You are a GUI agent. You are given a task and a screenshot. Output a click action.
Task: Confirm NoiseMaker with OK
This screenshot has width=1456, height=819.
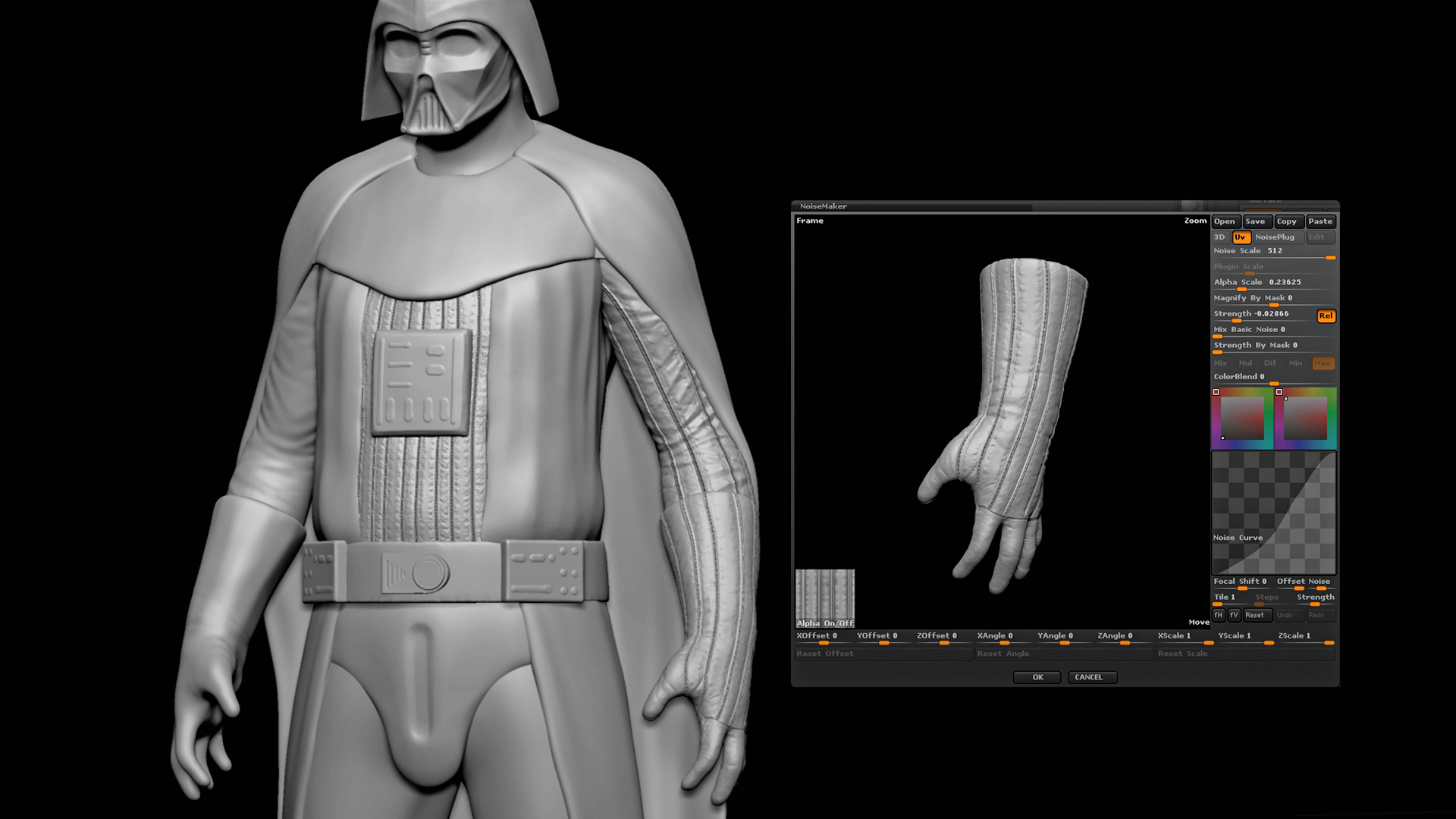pyautogui.click(x=1037, y=677)
